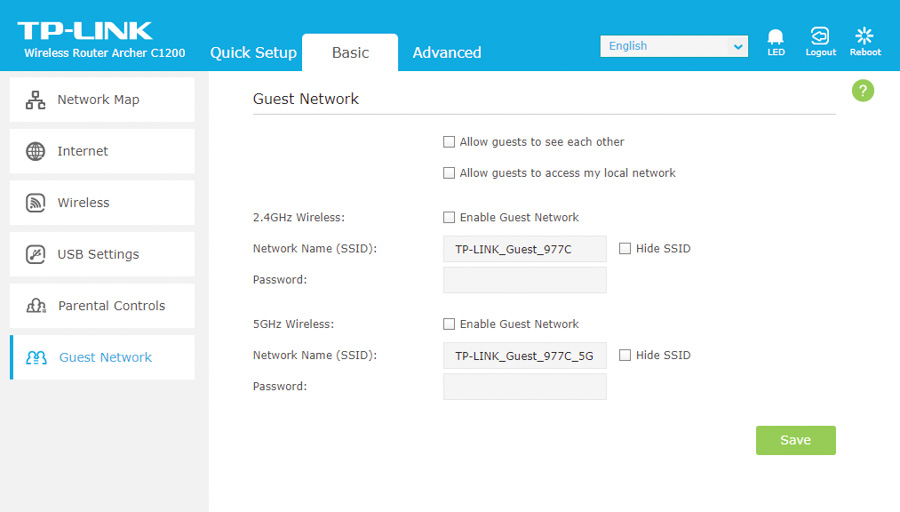Screen dimensions: 900x512
Task: Click the 2.4GHz Network Name SSID field
Action: (525, 249)
